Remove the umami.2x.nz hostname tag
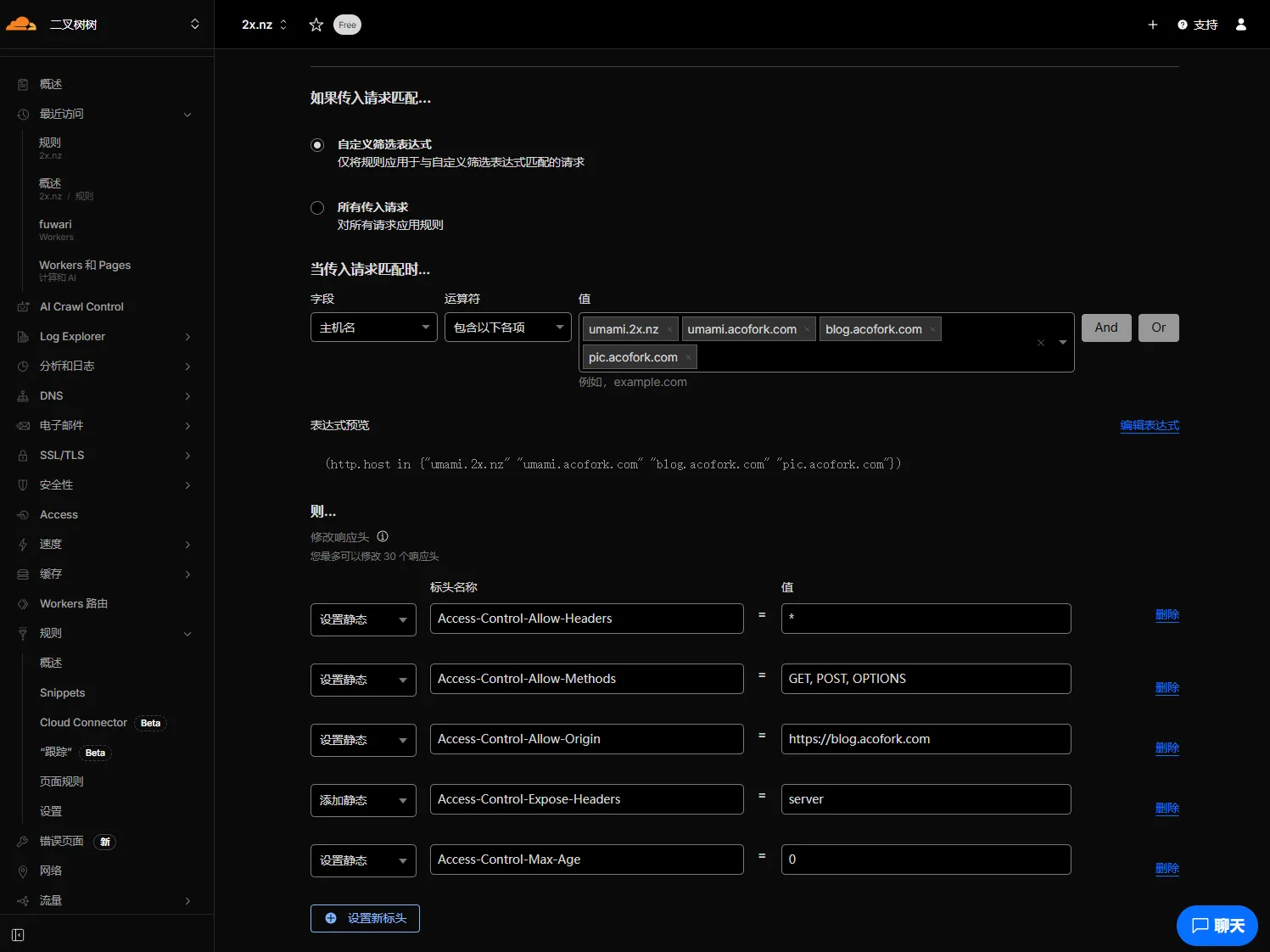Screen dimensions: 1270x952 [x=669, y=330]
